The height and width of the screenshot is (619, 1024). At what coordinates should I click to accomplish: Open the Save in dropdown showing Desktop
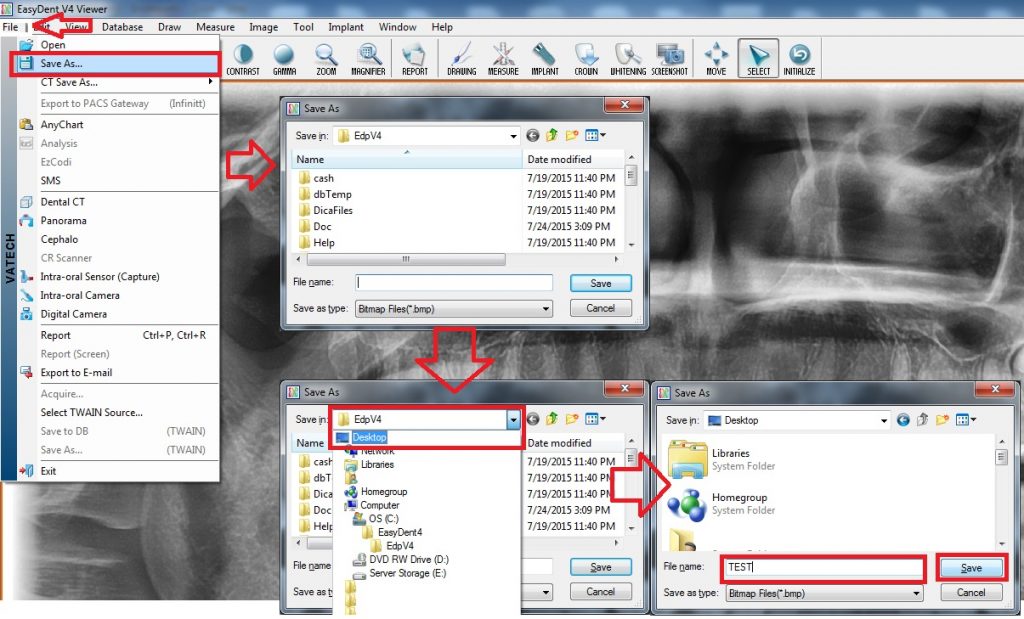click(884, 421)
